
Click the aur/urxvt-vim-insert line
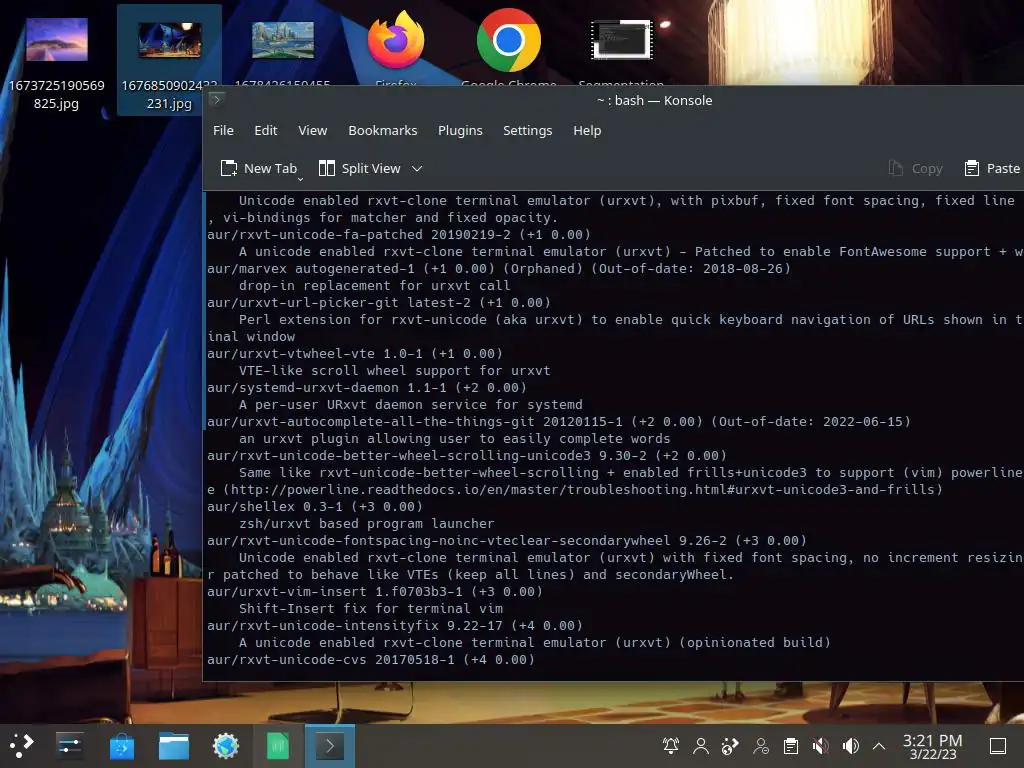[x=375, y=591]
